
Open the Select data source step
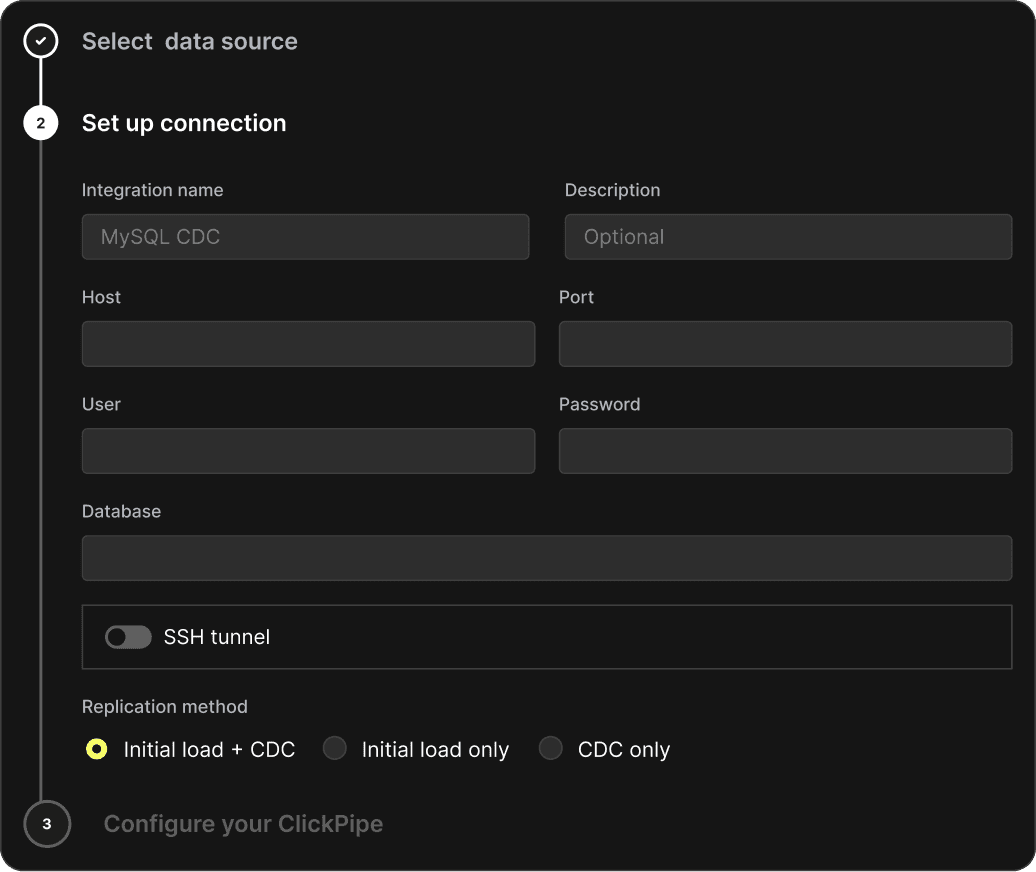190,42
